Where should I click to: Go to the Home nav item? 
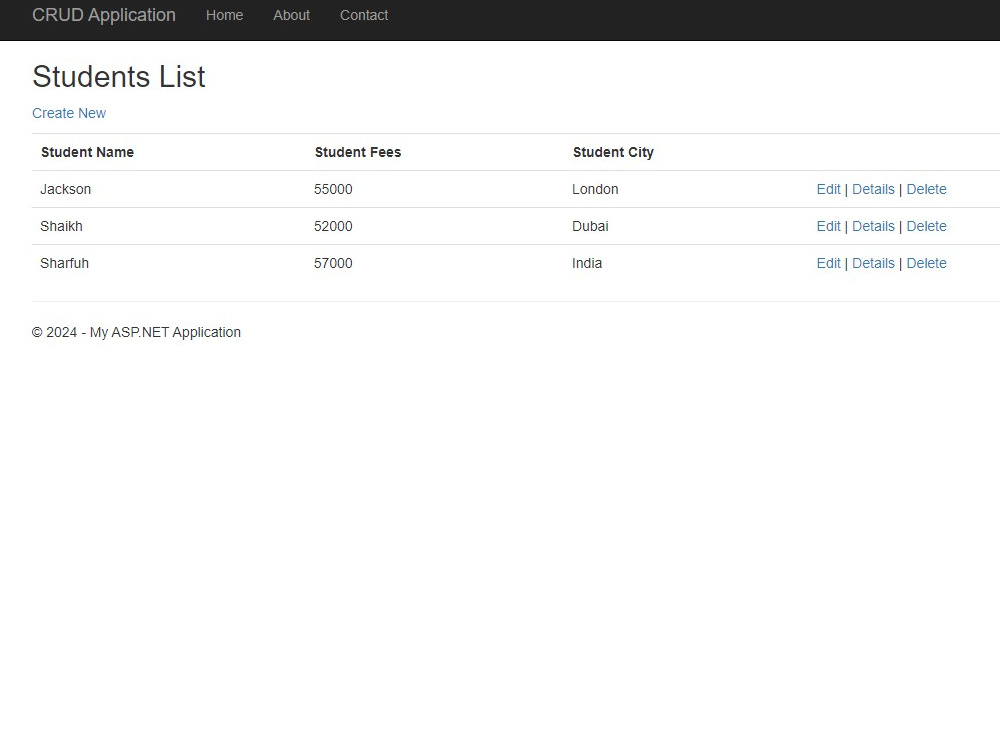tap(224, 15)
